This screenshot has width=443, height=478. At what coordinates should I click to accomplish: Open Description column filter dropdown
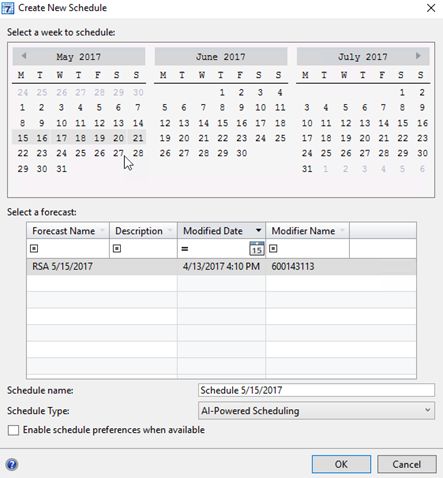point(170,231)
